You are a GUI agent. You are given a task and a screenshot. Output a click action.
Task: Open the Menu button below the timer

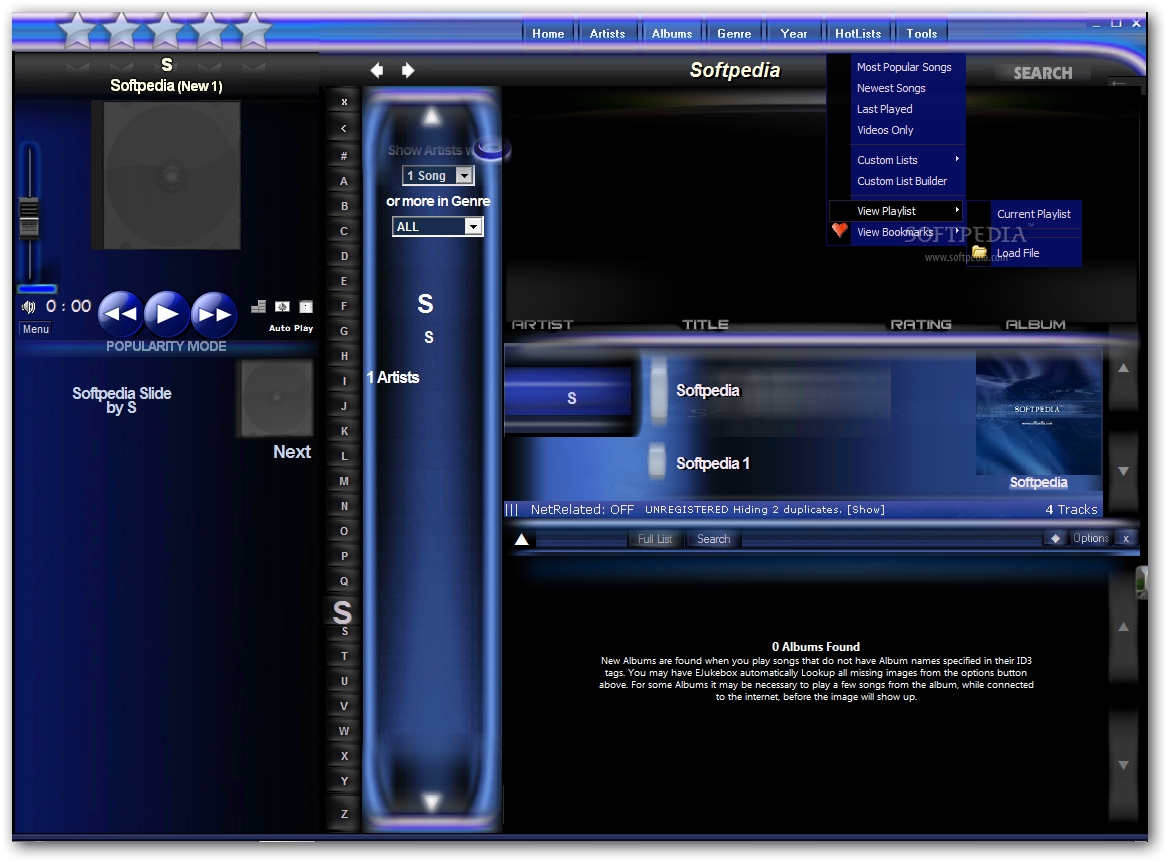pos(35,329)
